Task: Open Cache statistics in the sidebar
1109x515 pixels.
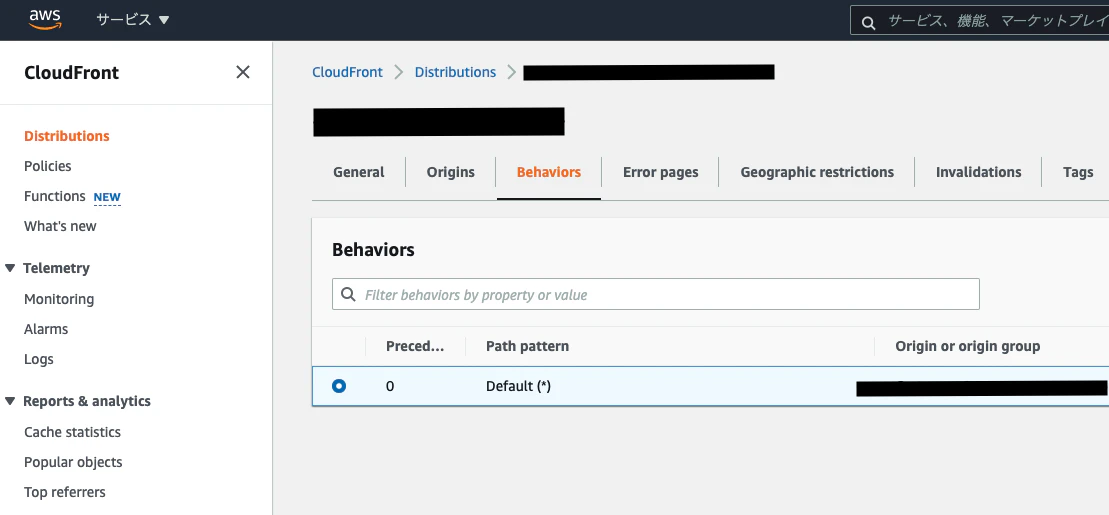Action: click(72, 432)
